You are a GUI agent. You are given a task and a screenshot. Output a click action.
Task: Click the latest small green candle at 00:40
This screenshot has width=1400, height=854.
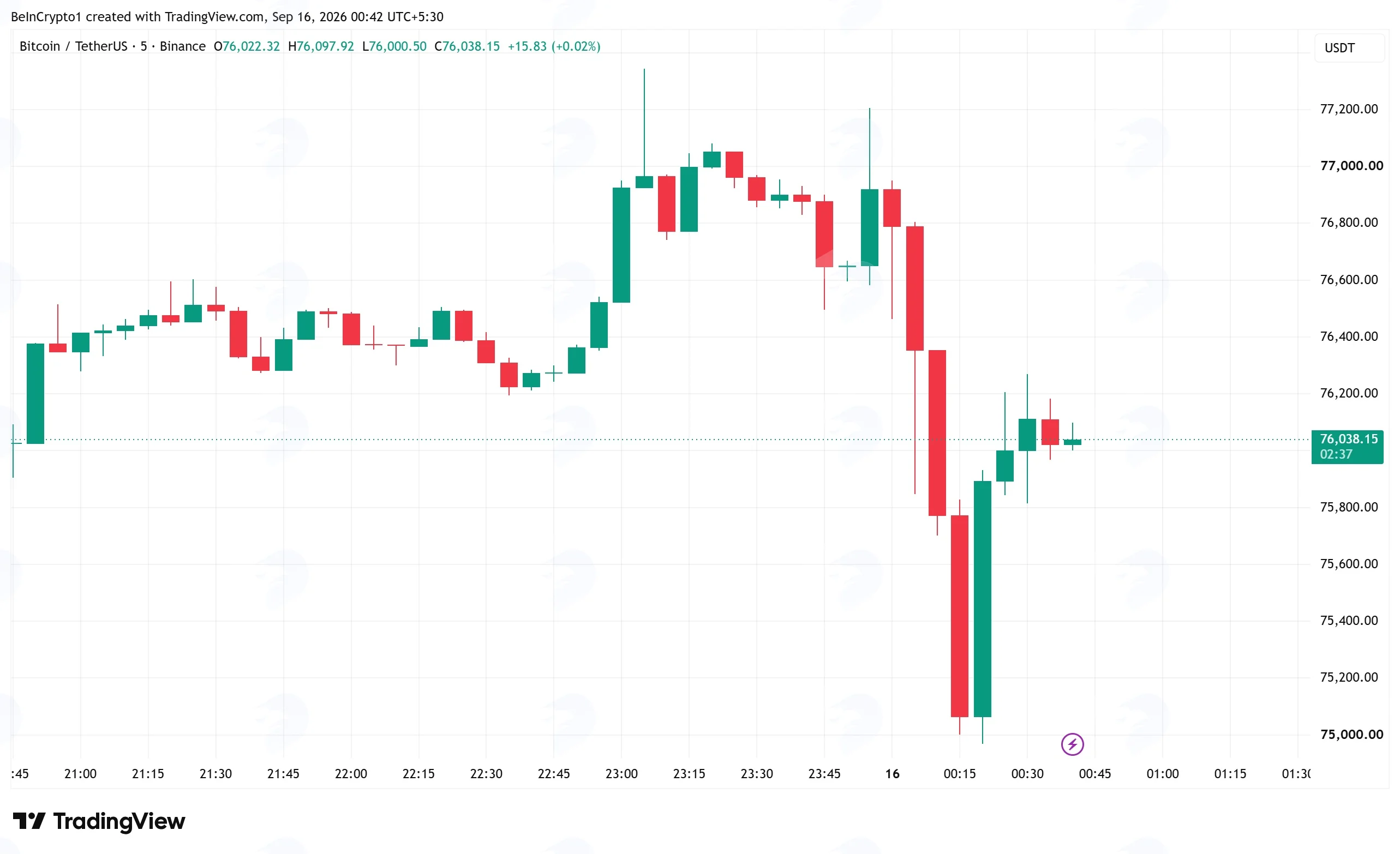tap(1072, 442)
